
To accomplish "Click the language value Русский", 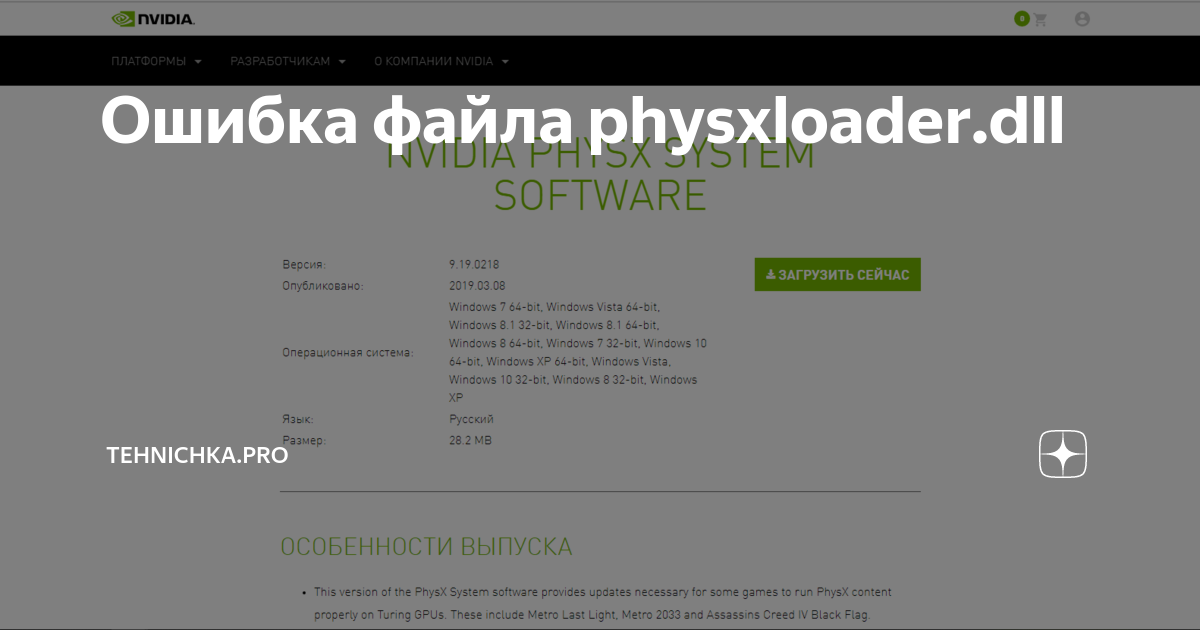I will pyautogui.click(x=471, y=419).
